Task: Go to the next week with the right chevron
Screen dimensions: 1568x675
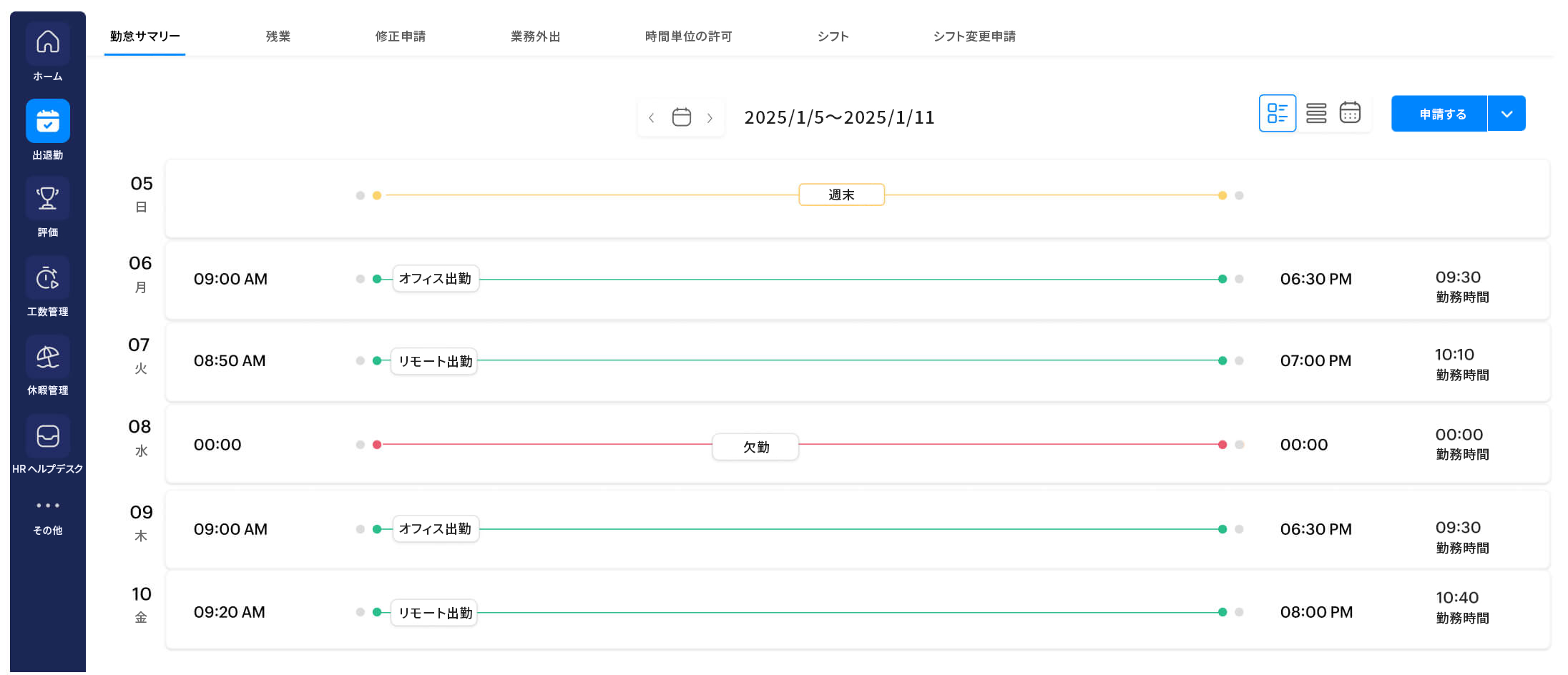Action: (x=710, y=117)
